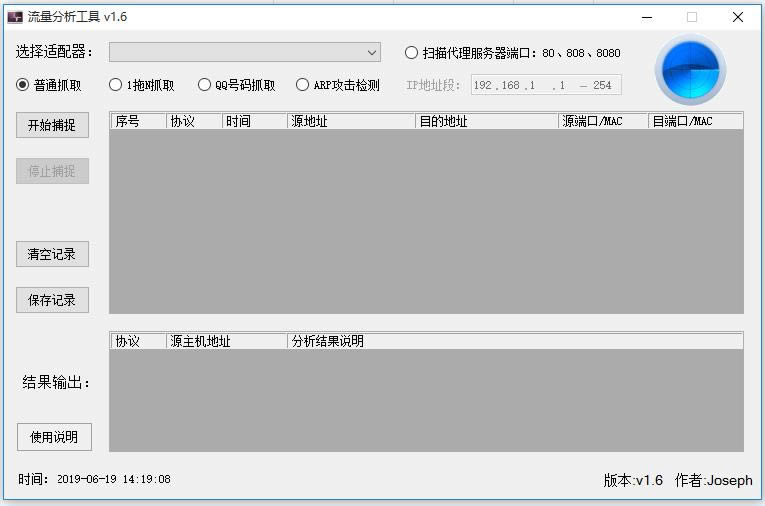
Task: Click the blue radar scanner icon
Action: coord(690,70)
